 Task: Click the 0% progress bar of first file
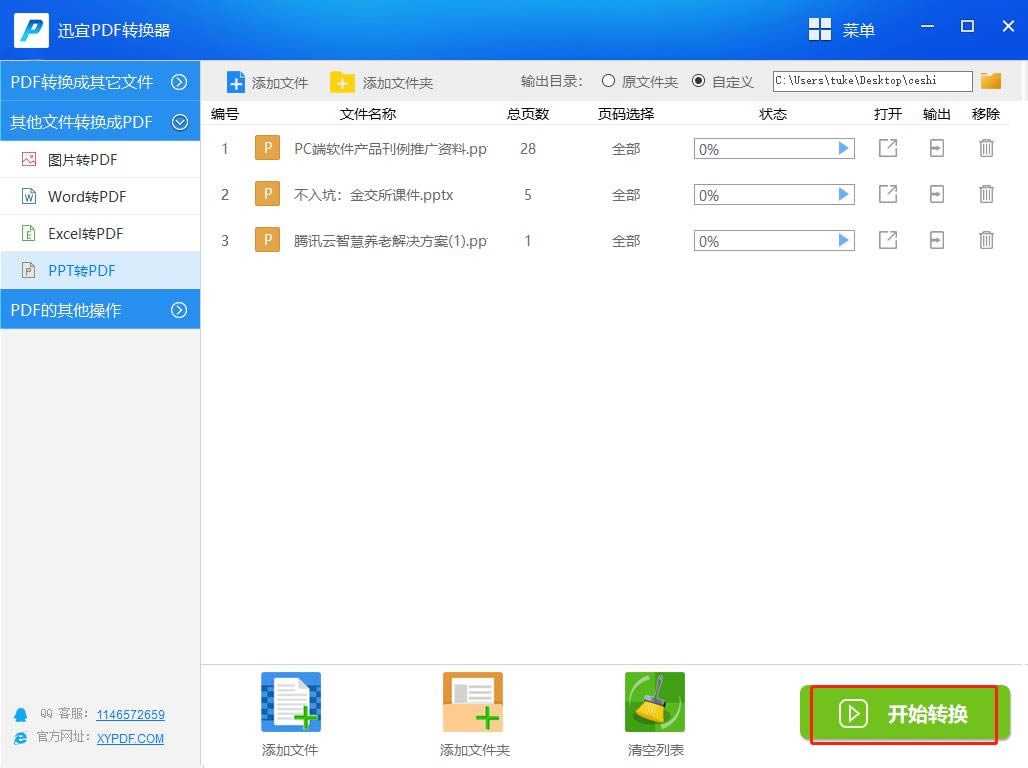(x=774, y=149)
